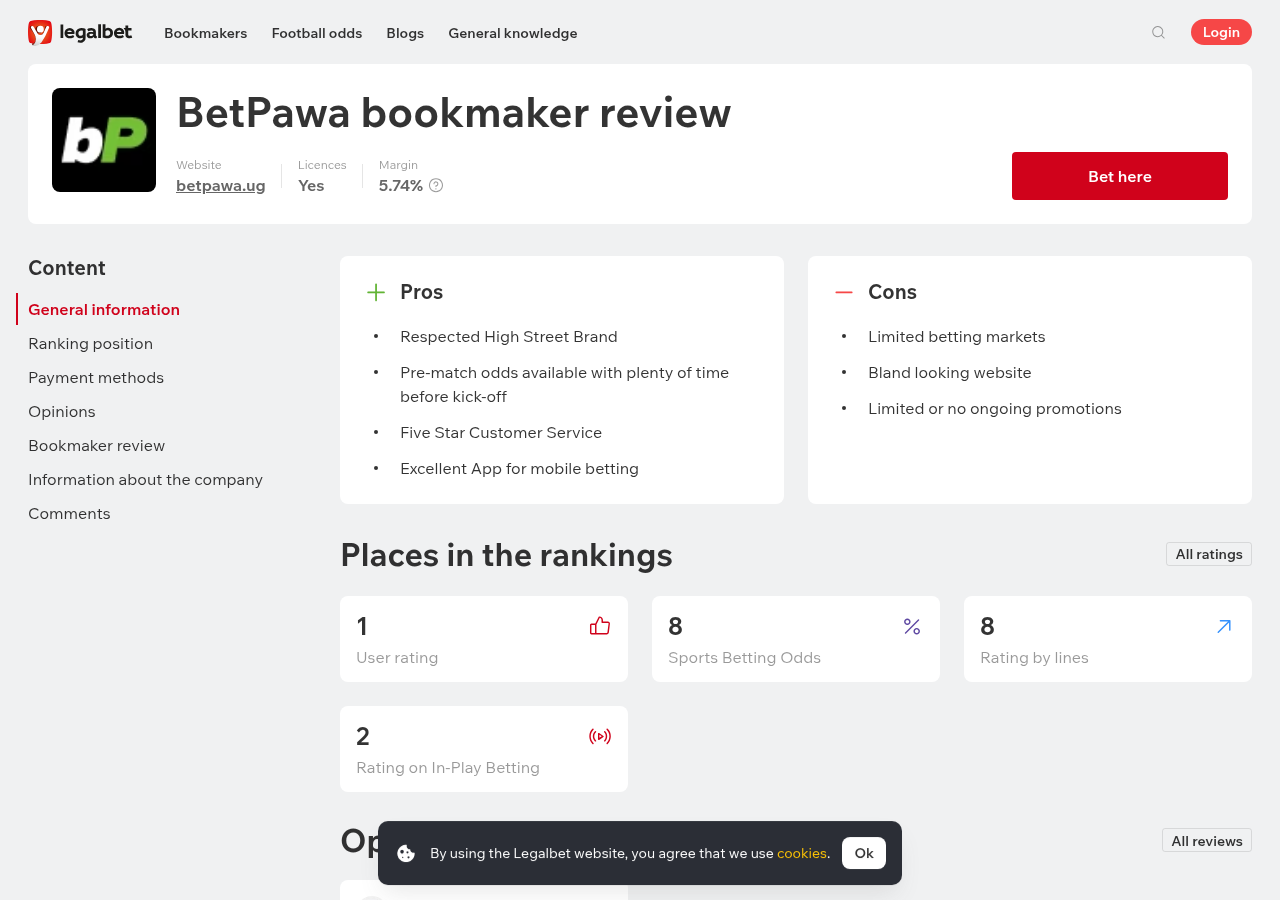Open the betpawa.ug website link
Screen dimensions: 1280x900
[221, 185]
